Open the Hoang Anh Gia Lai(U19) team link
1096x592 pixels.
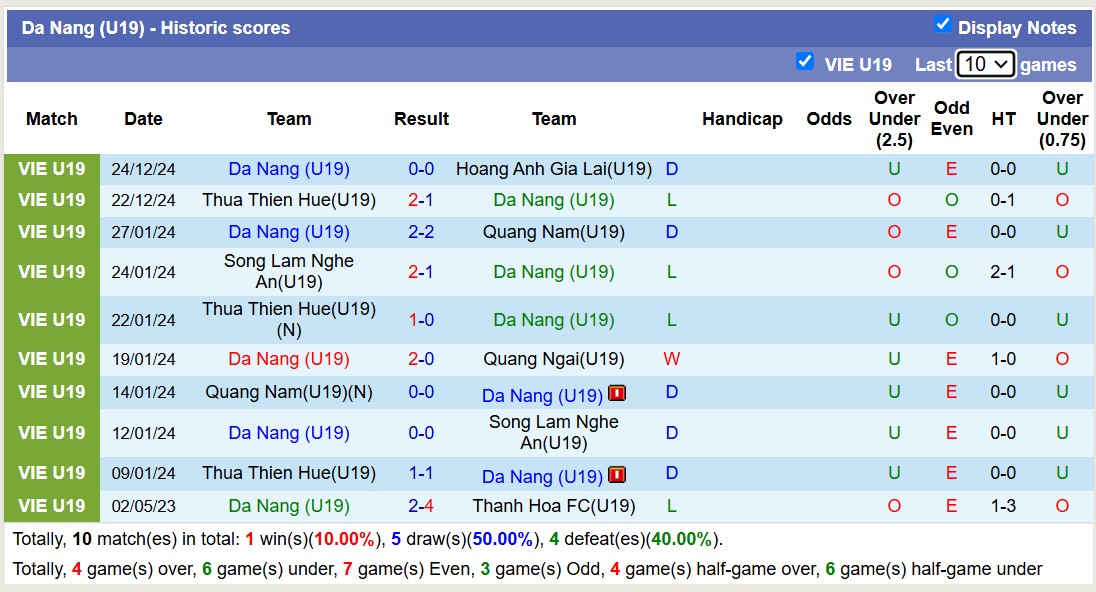click(x=554, y=168)
